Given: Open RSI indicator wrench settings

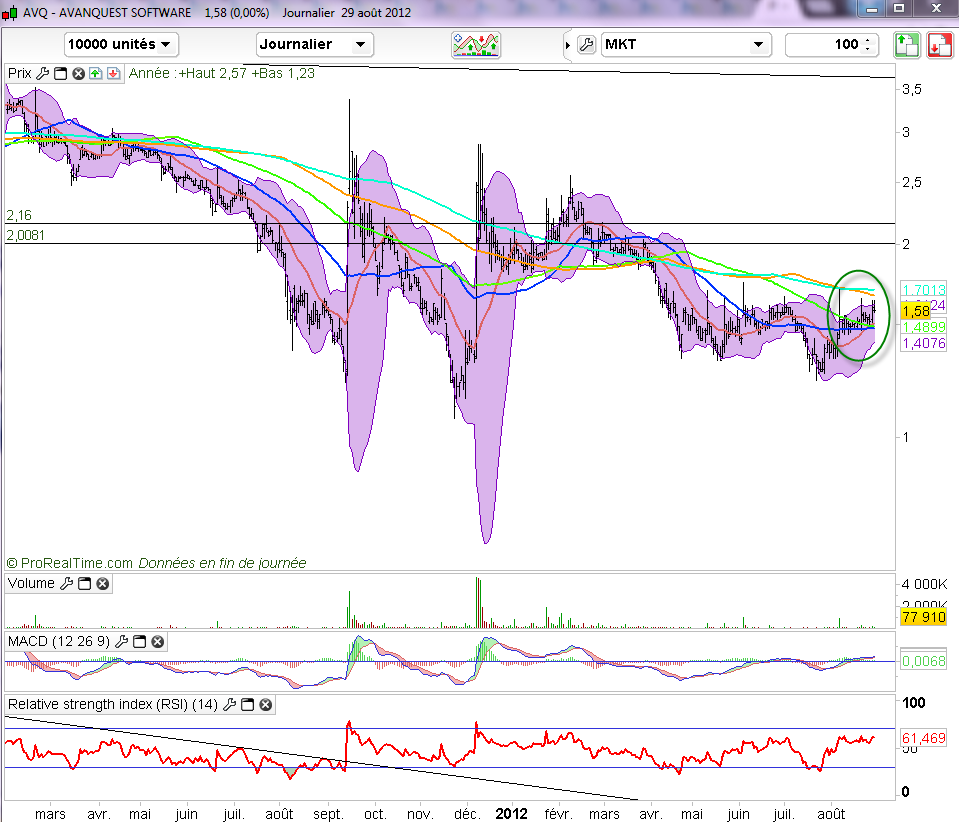Looking at the screenshot, I should coord(231,704).
